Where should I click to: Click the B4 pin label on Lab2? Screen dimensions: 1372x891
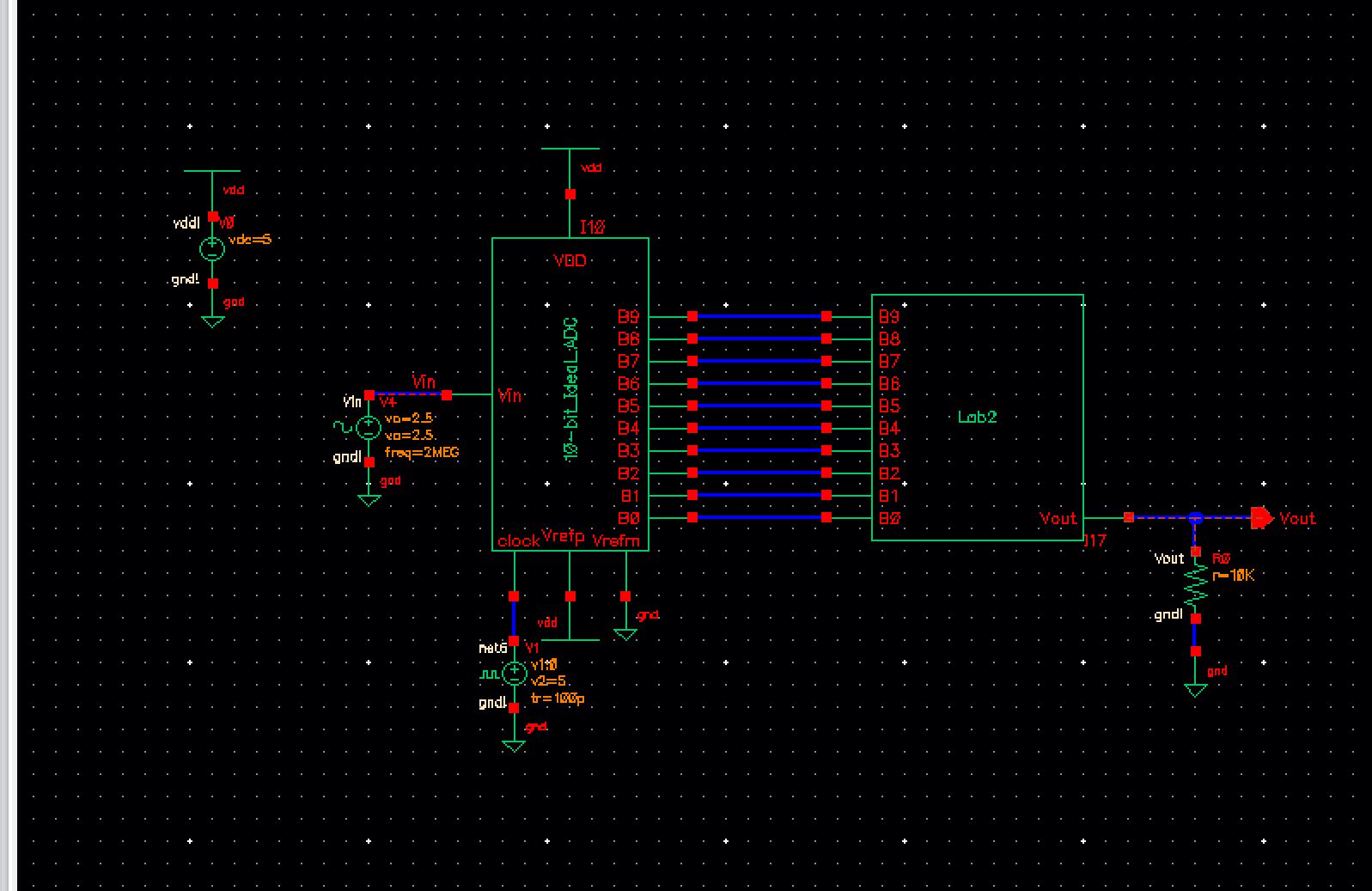click(889, 428)
